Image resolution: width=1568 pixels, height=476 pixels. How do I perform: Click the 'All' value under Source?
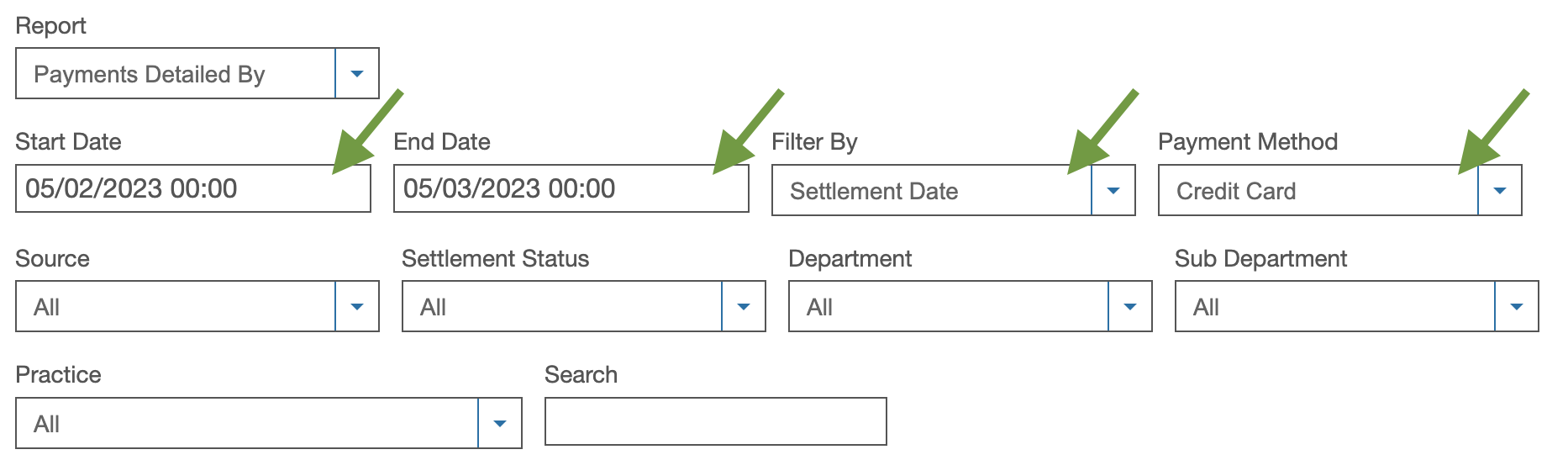click(x=47, y=308)
